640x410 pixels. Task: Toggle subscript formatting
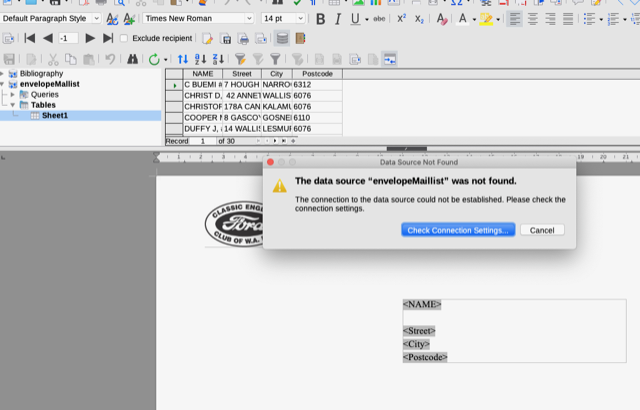419,19
